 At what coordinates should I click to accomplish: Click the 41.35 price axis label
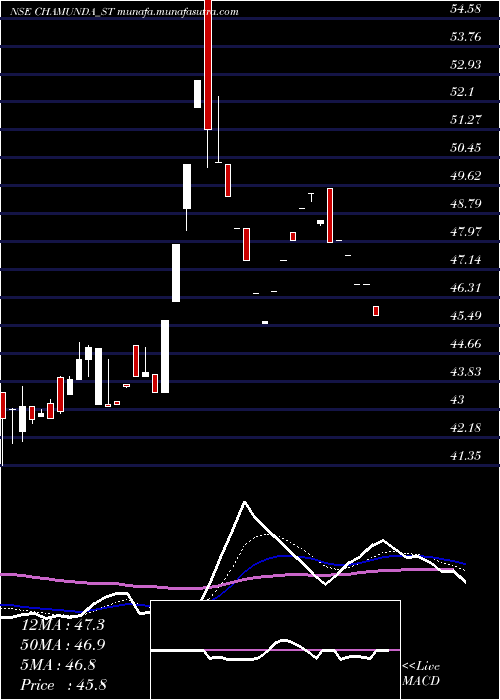tap(466, 456)
